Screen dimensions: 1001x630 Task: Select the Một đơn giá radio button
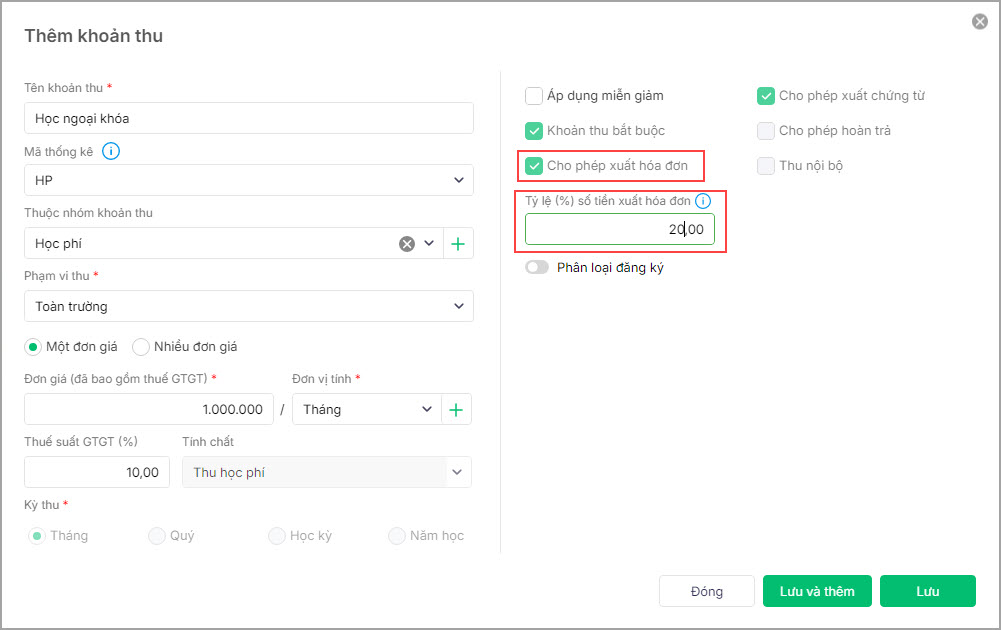point(33,347)
